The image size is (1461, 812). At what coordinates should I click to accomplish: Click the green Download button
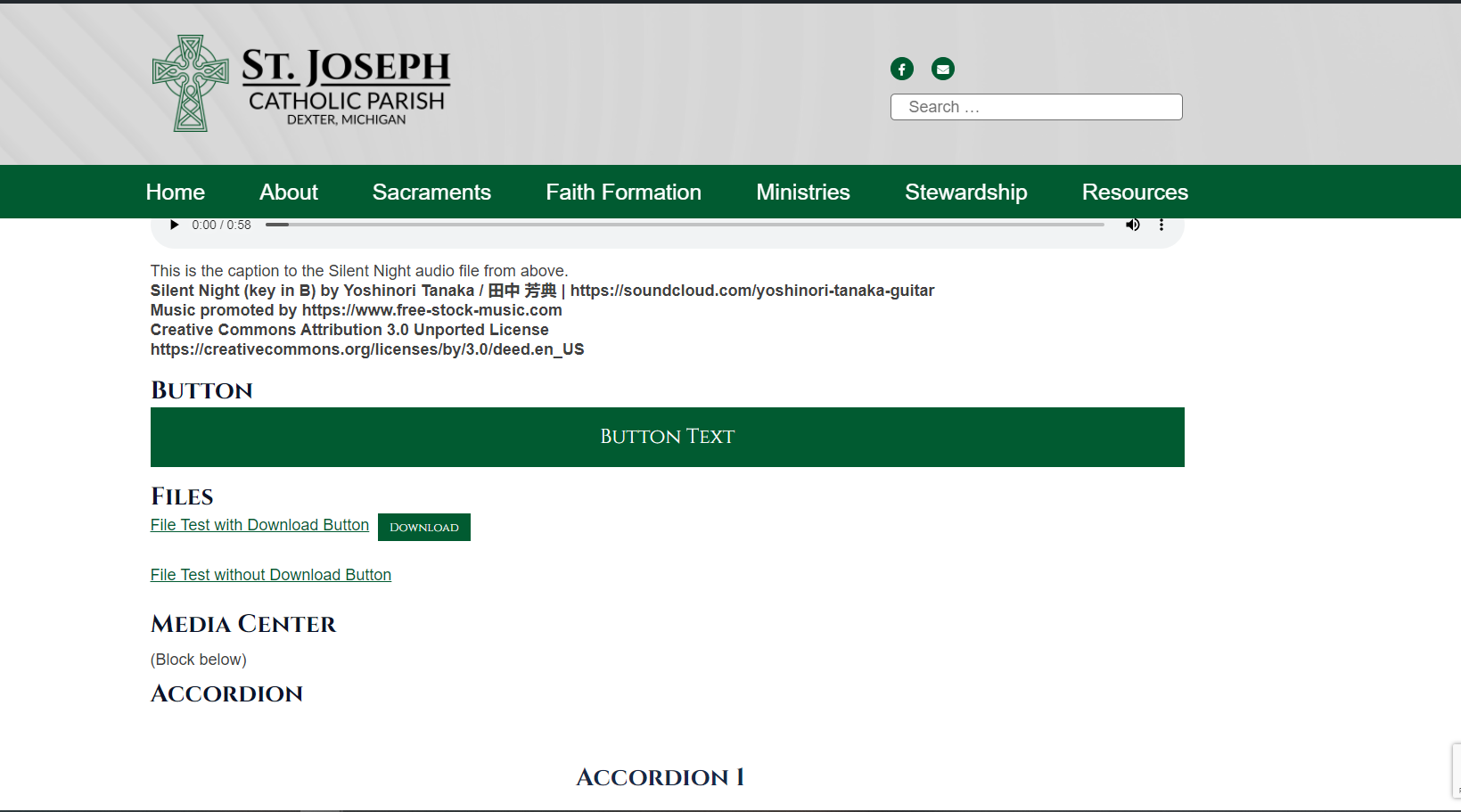tap(423, 527)
